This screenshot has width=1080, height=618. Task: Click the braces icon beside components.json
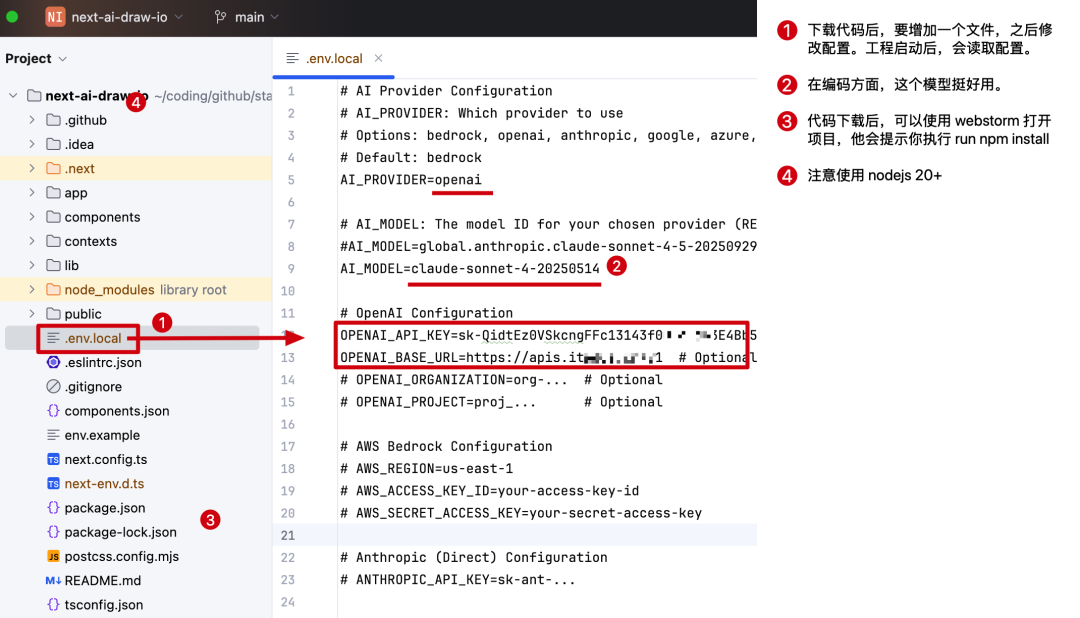52,411
